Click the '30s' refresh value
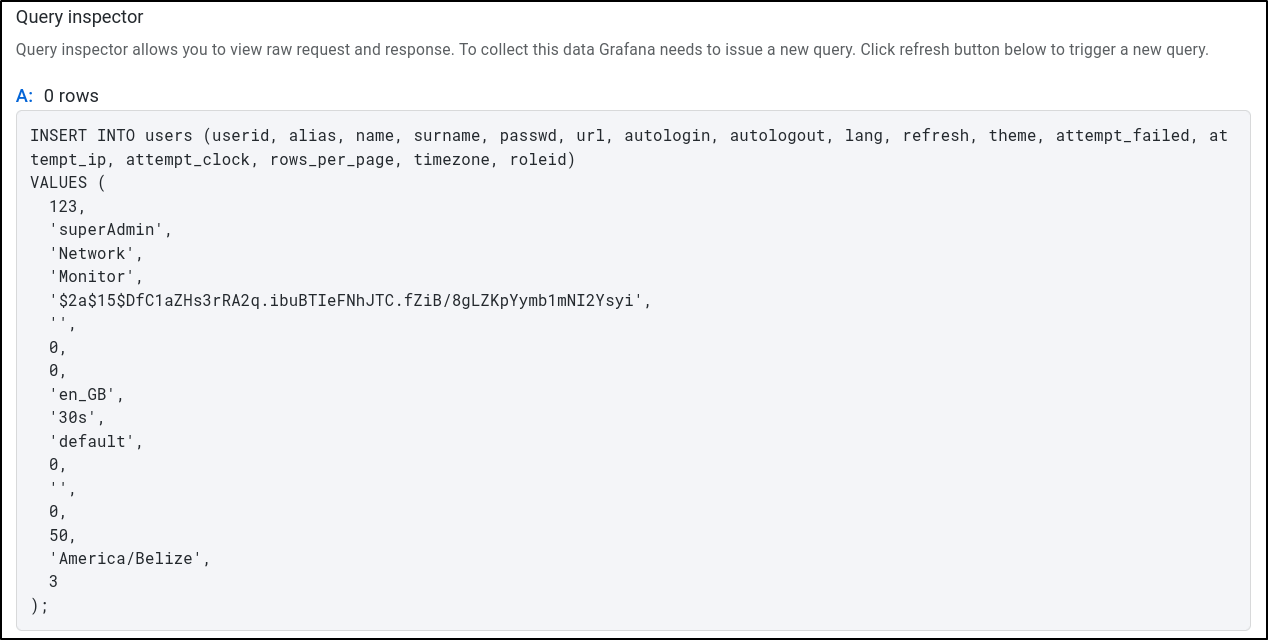Viewport: 1268px width, 640px height. pos(77,417)
